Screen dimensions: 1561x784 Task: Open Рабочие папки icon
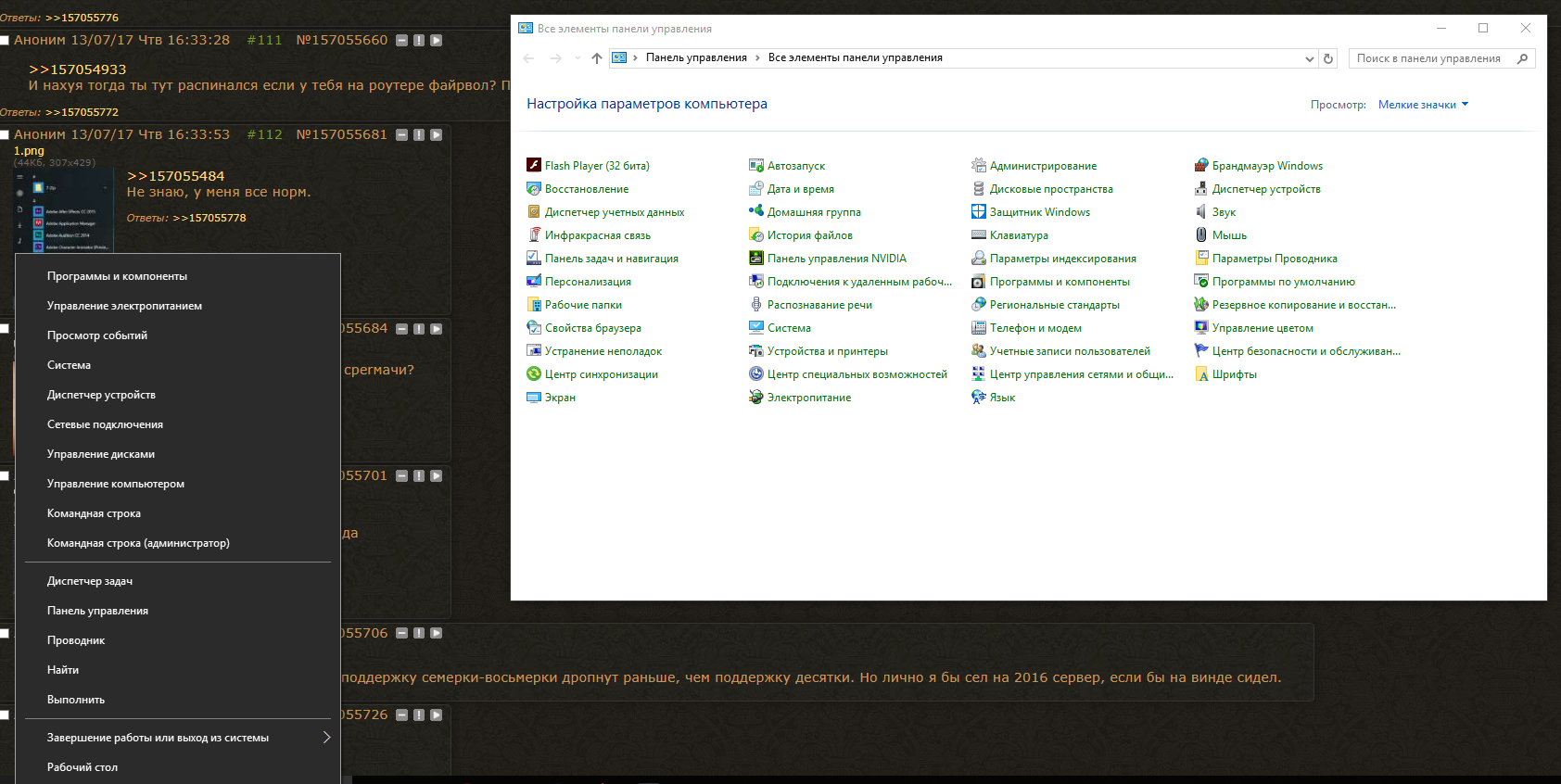534,305
